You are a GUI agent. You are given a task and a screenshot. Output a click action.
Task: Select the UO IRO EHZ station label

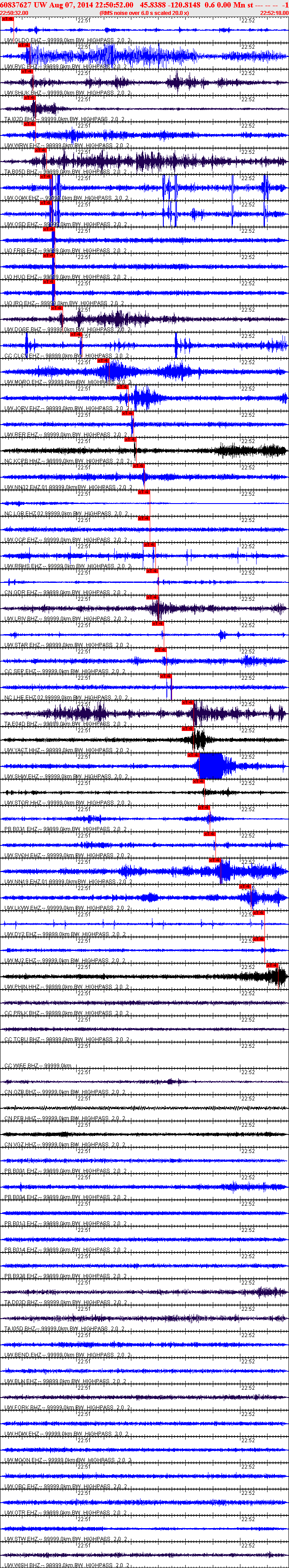coord(64,303)
